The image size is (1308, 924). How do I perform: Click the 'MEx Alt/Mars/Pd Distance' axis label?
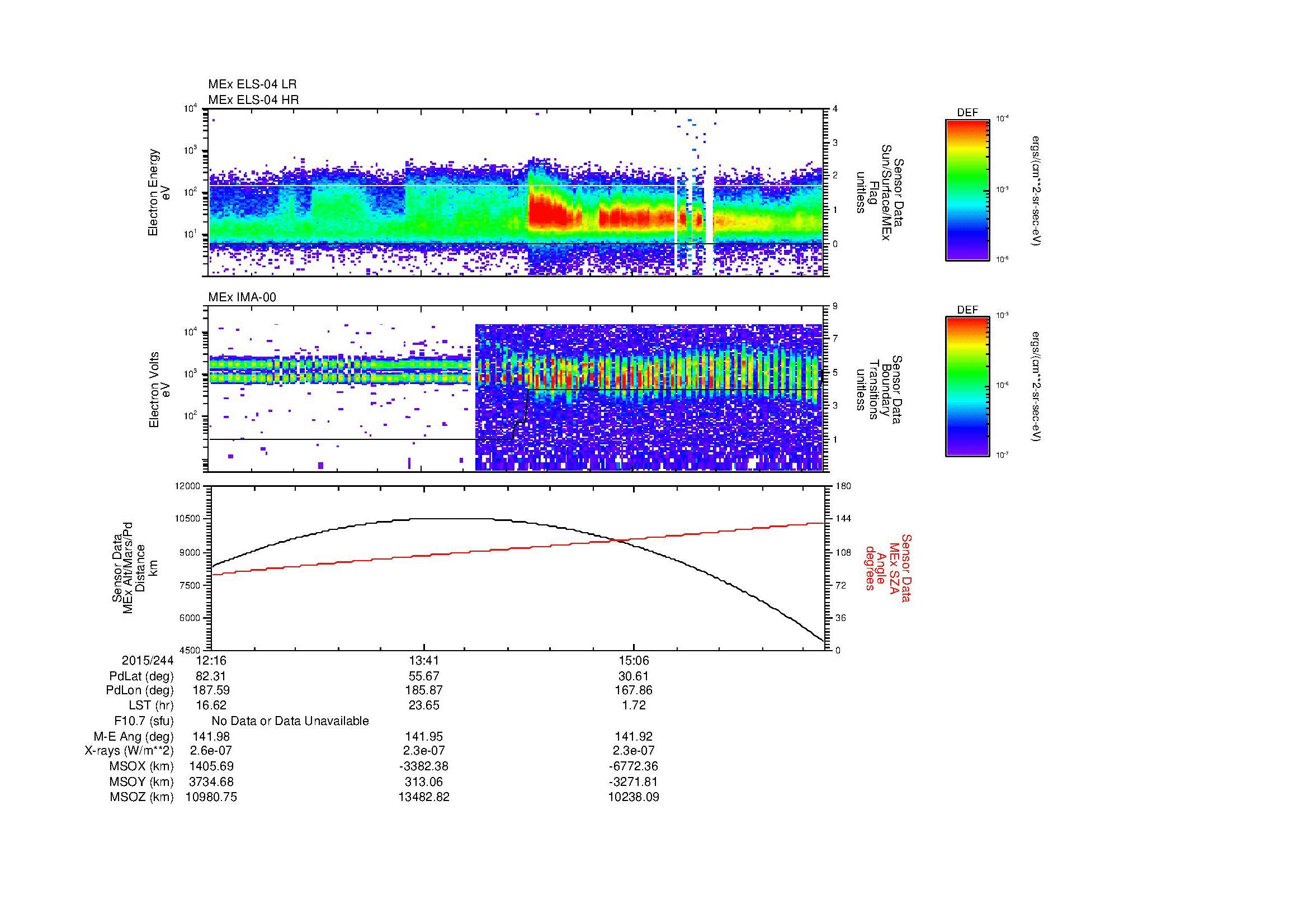[134, 567]
